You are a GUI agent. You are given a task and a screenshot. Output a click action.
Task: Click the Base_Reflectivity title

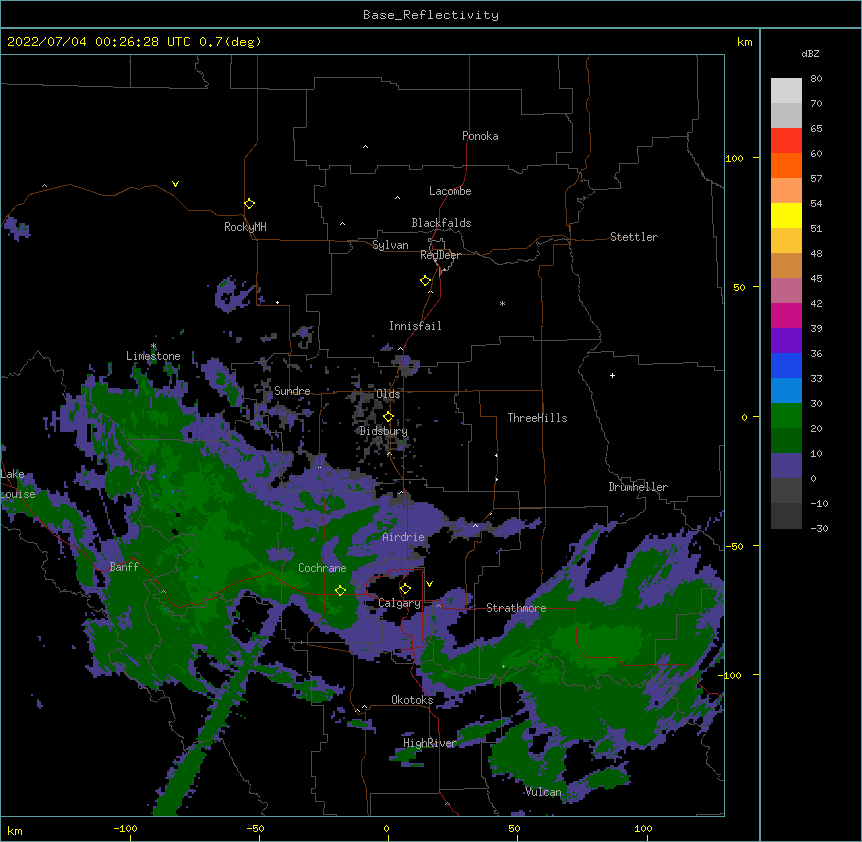click(431, 15)
